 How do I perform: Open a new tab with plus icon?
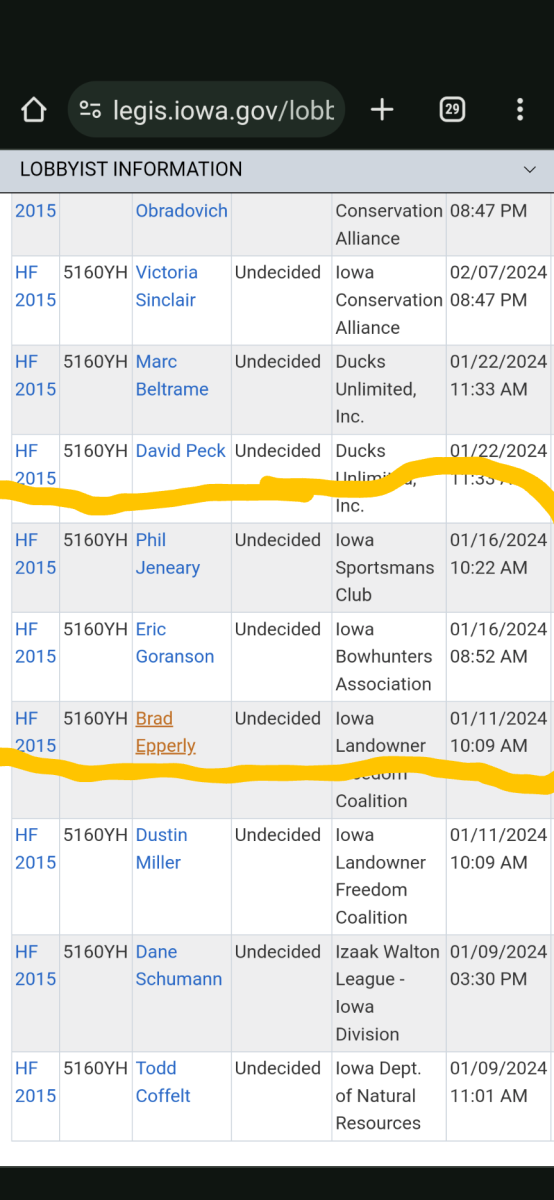[x=382, y=110]
